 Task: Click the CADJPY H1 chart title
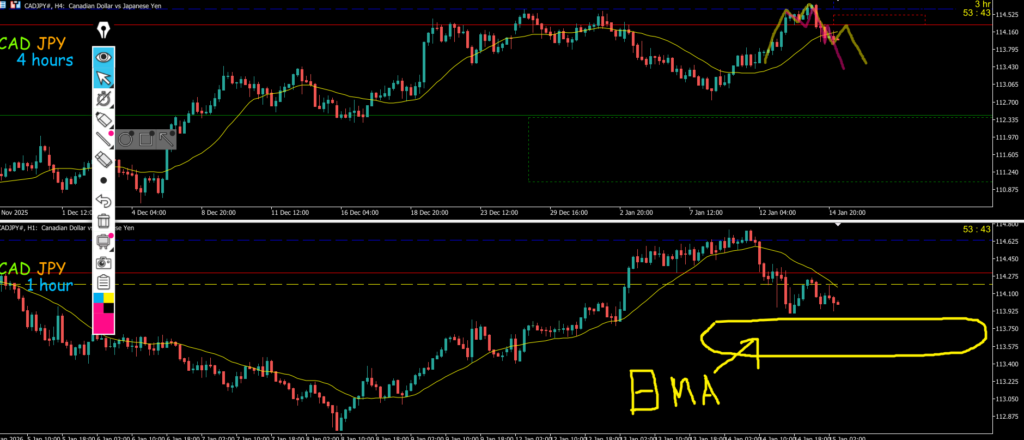click(65, 227)
